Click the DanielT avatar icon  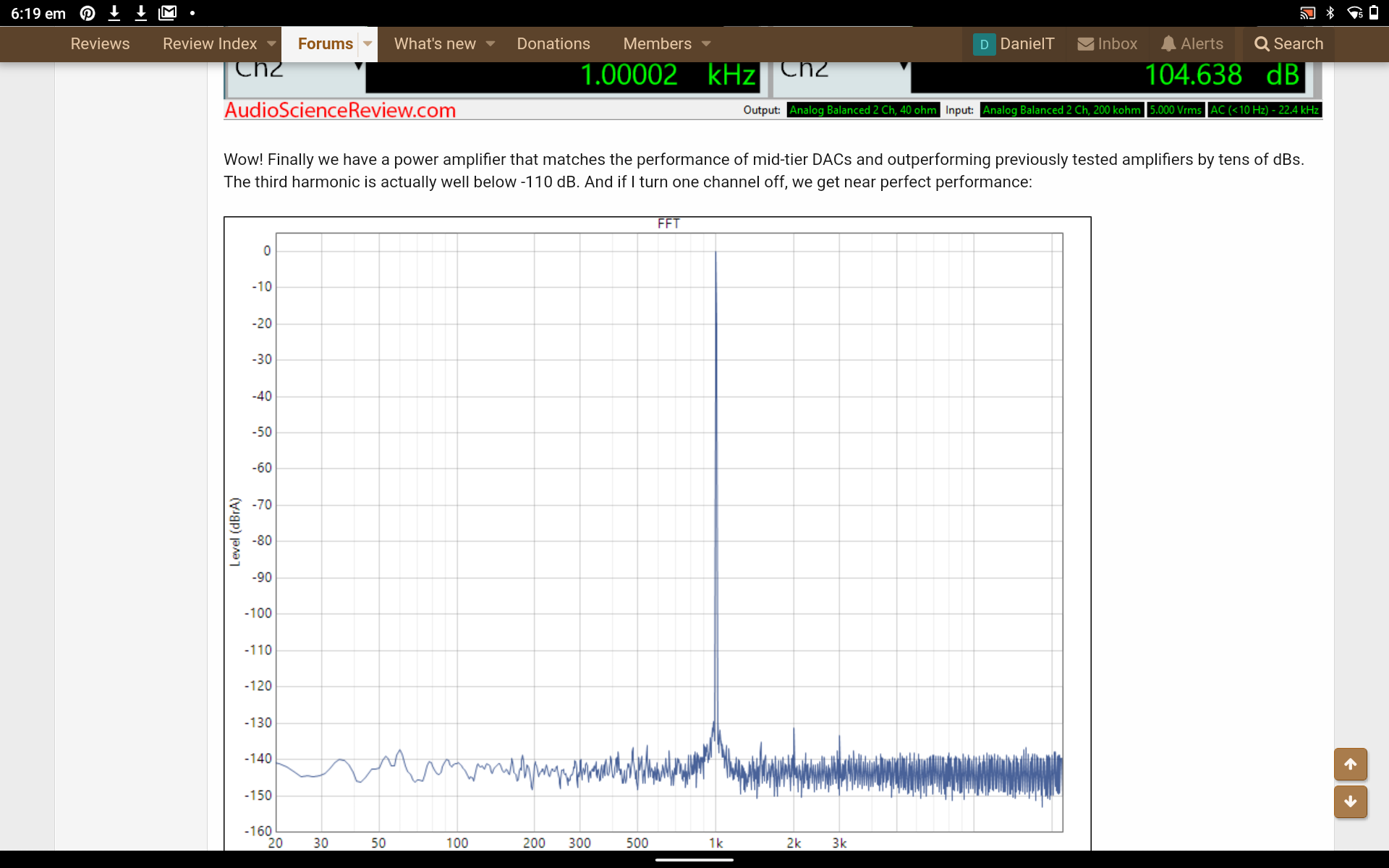(984, 44)
